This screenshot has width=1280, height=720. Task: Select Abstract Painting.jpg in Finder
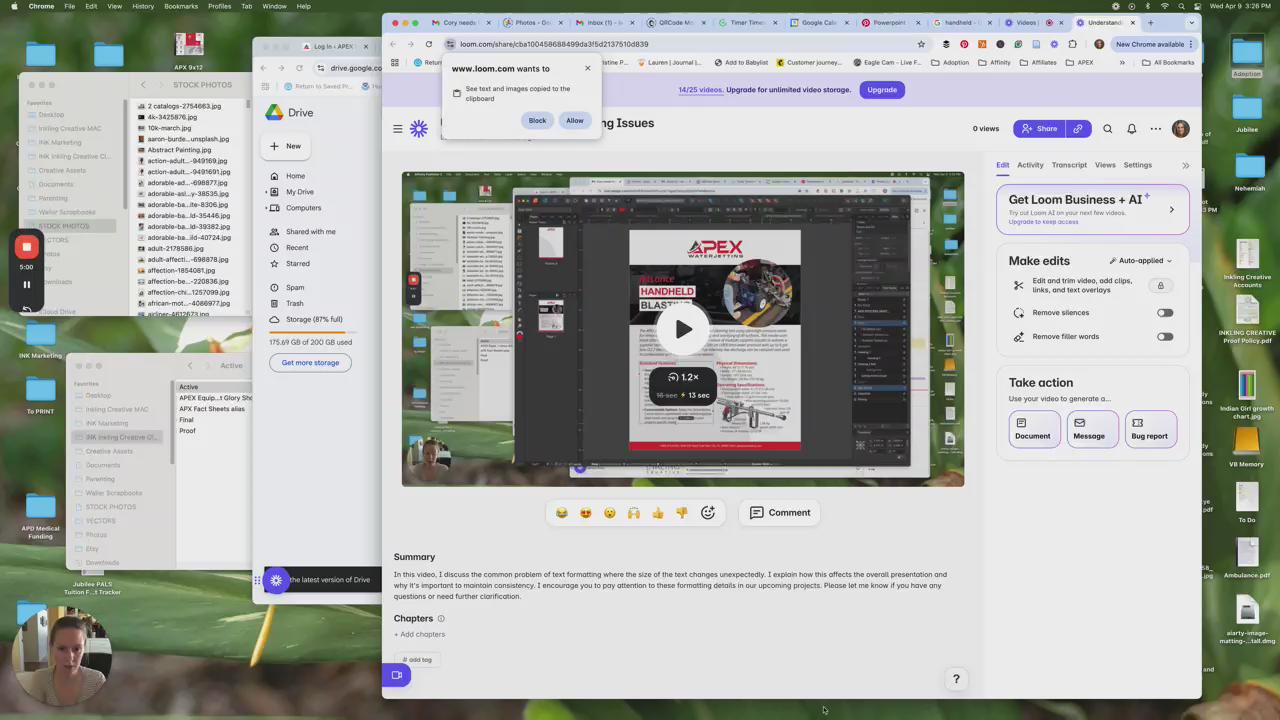[179, 150]
